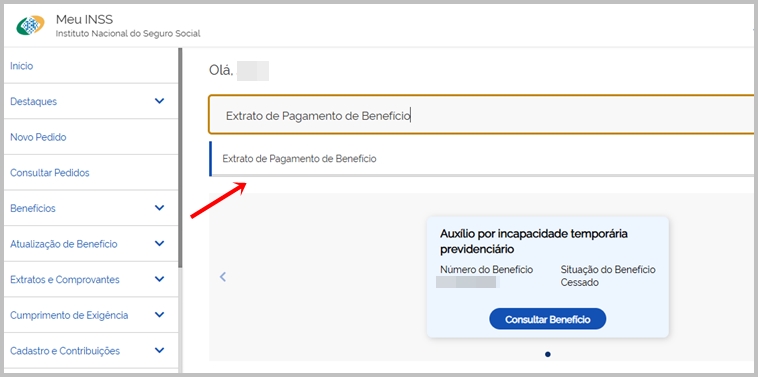Image resolution: width=758 pixels, height=377 pixels.
Task: Expand the Destaques chevron
Action: point(159,101)
